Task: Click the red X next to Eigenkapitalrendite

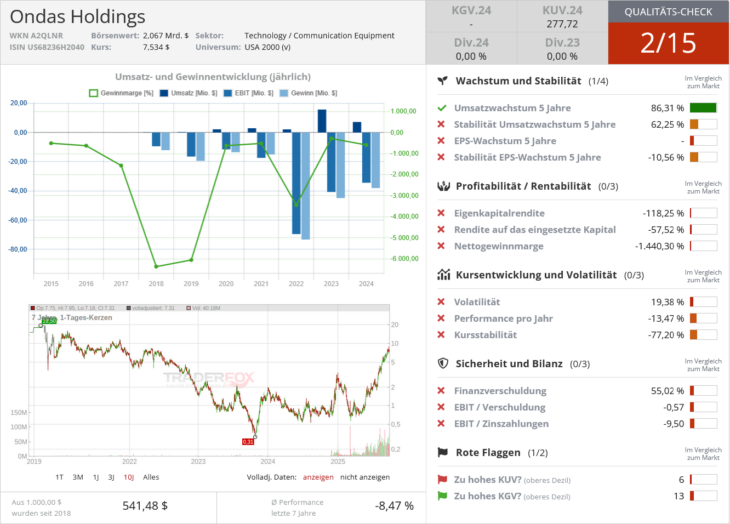Action: pos(442,213)
